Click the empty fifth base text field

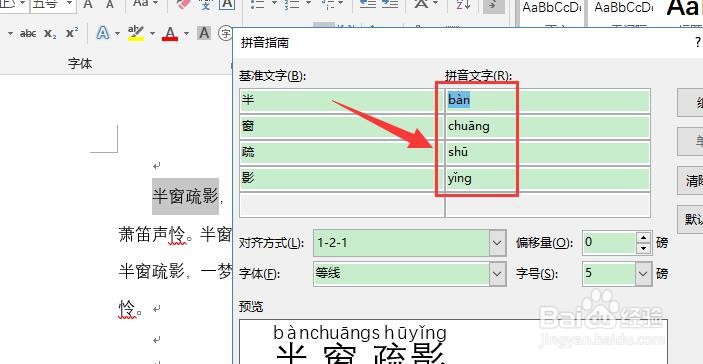click(x=342, y=205)
